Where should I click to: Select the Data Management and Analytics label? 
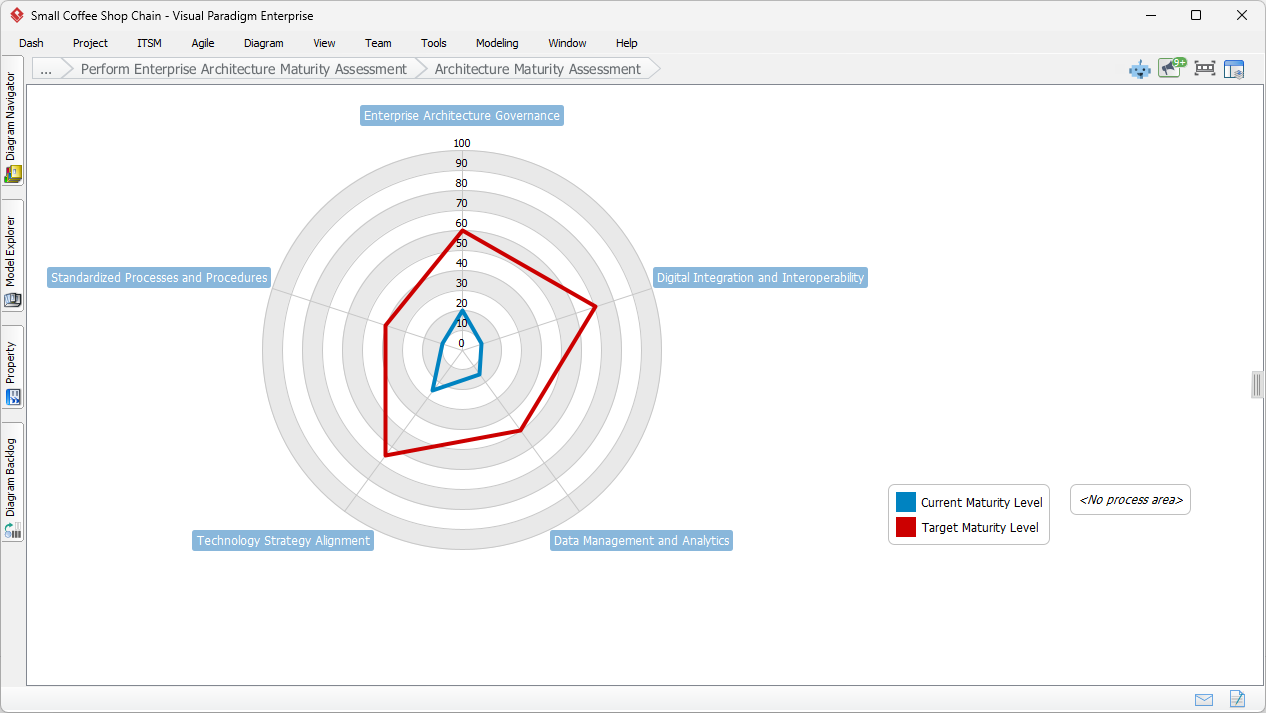point(641,540)
